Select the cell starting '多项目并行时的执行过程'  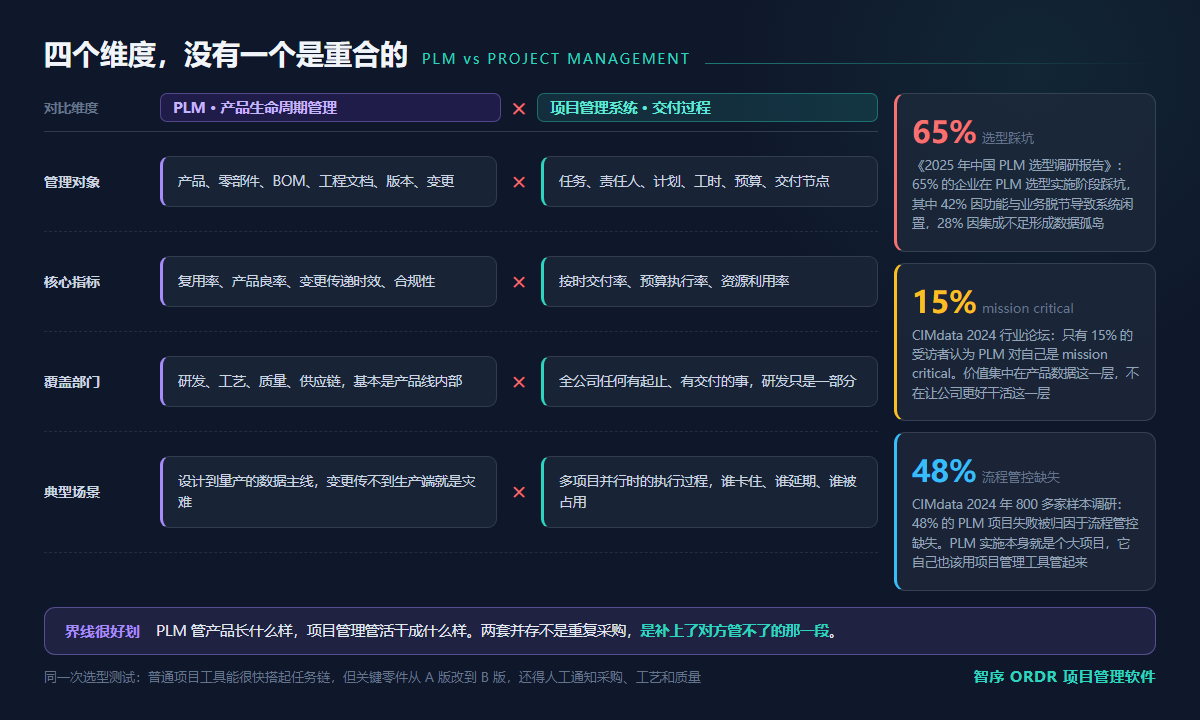click(709, 491)
